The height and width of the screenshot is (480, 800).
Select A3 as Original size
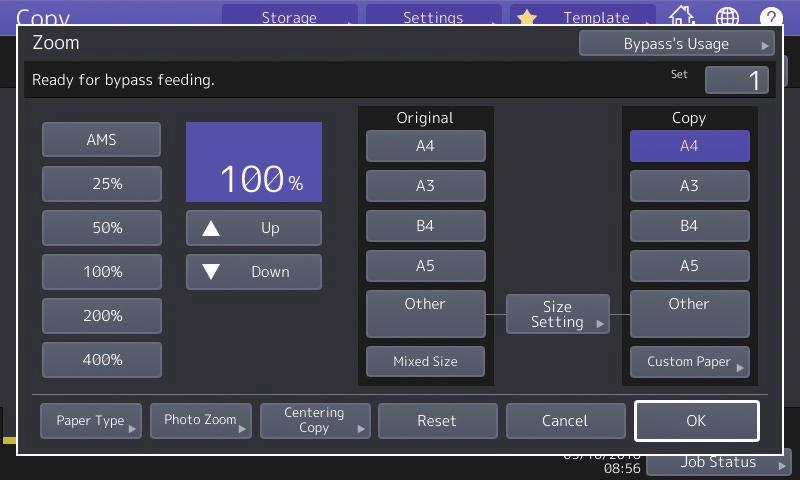[425, 186]
